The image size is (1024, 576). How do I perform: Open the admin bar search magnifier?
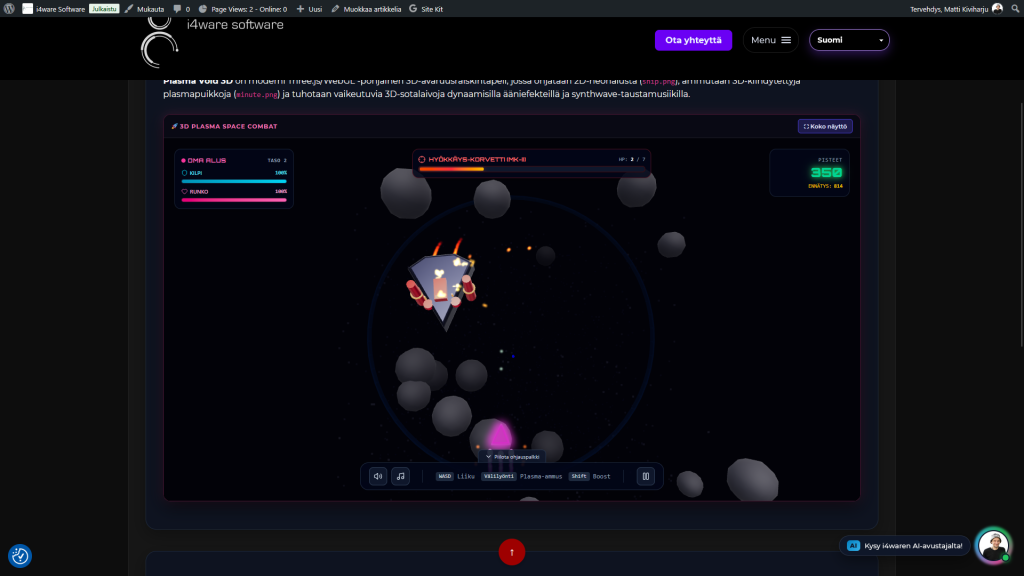[x=1016, y=8]
